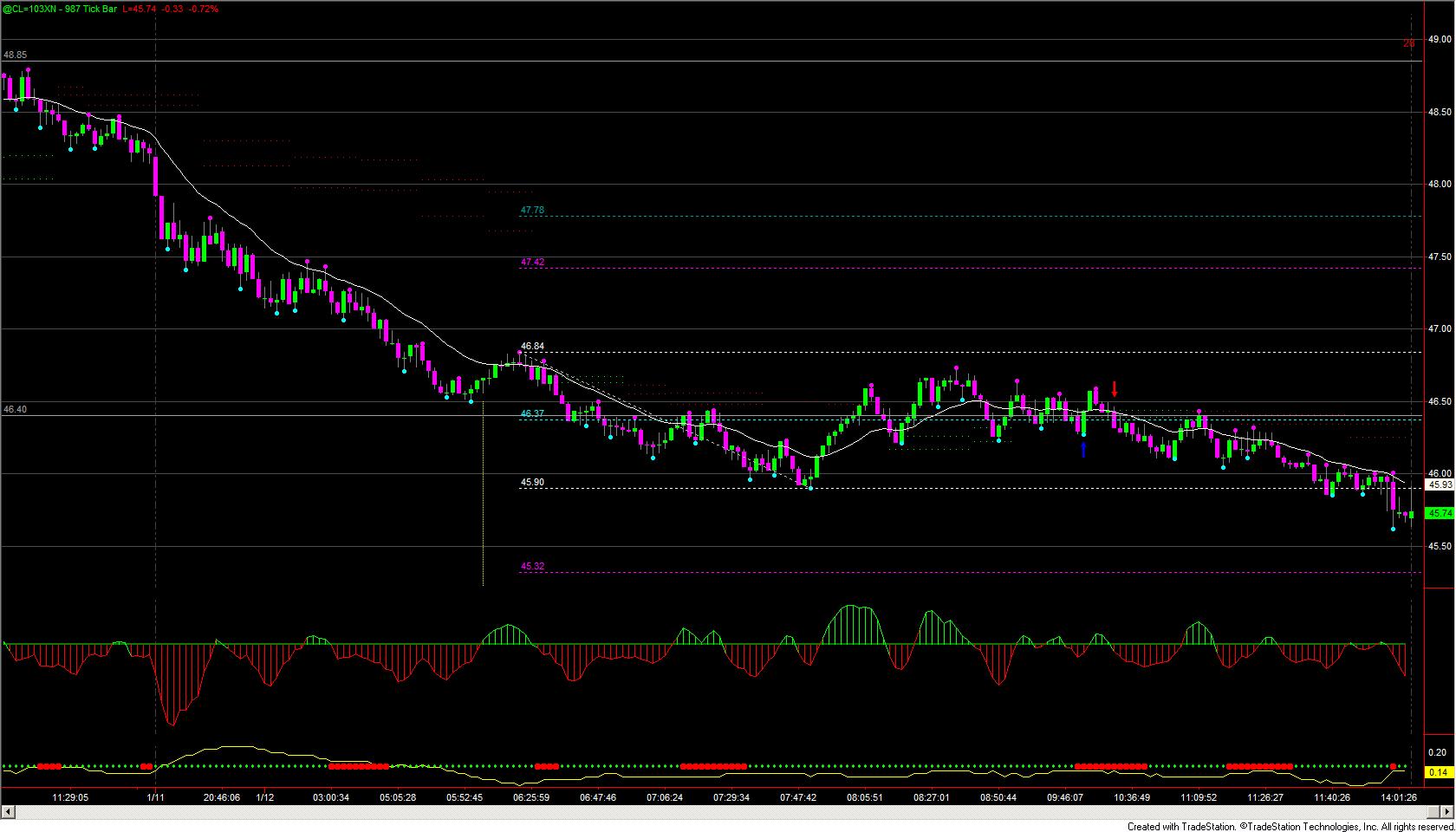The image size is (1456, 832).
Task: Click the 49.00 price axis label
Action: 1440,39
